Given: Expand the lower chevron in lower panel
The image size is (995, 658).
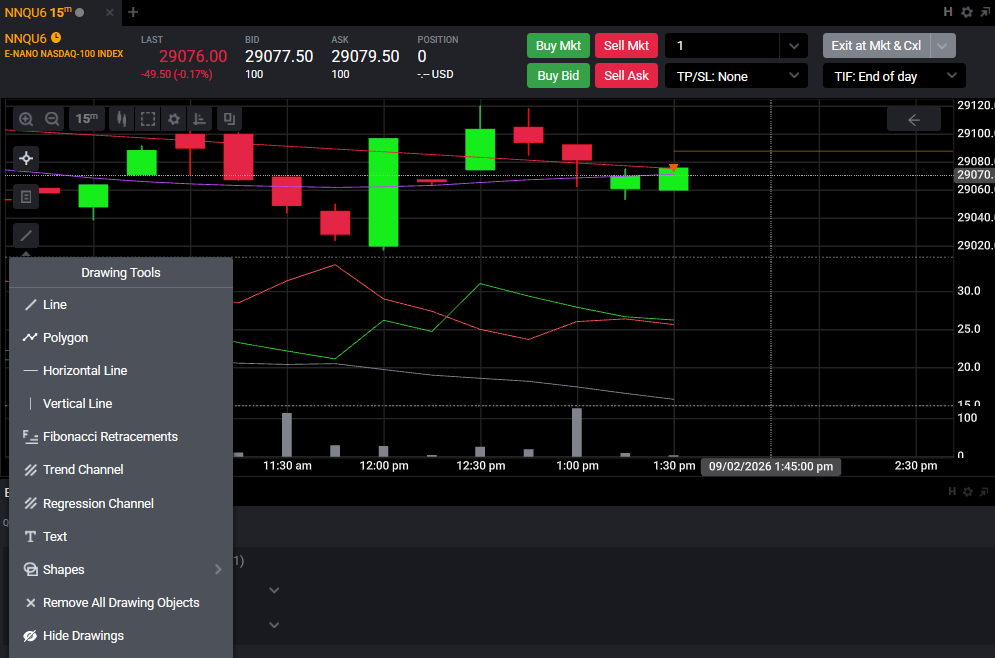Looking at the screenshot, I should pos(274,625).
